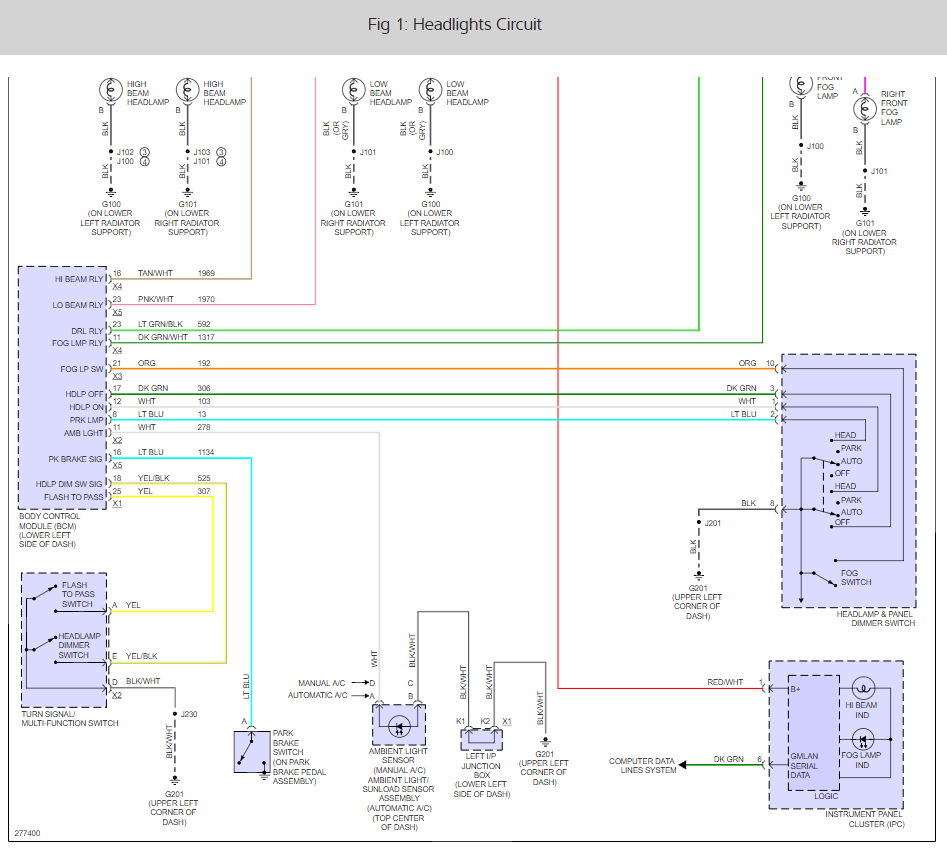This screenshot has width=947, height=854.
Task: Click the LT GRN/BLK wire color label
Action: coord(160,324)
